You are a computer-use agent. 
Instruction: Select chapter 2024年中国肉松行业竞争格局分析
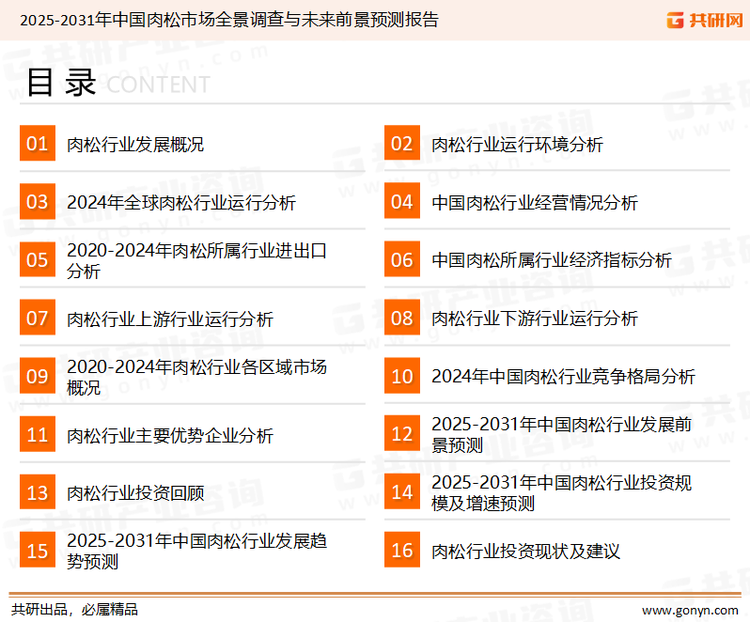point(563,376)
